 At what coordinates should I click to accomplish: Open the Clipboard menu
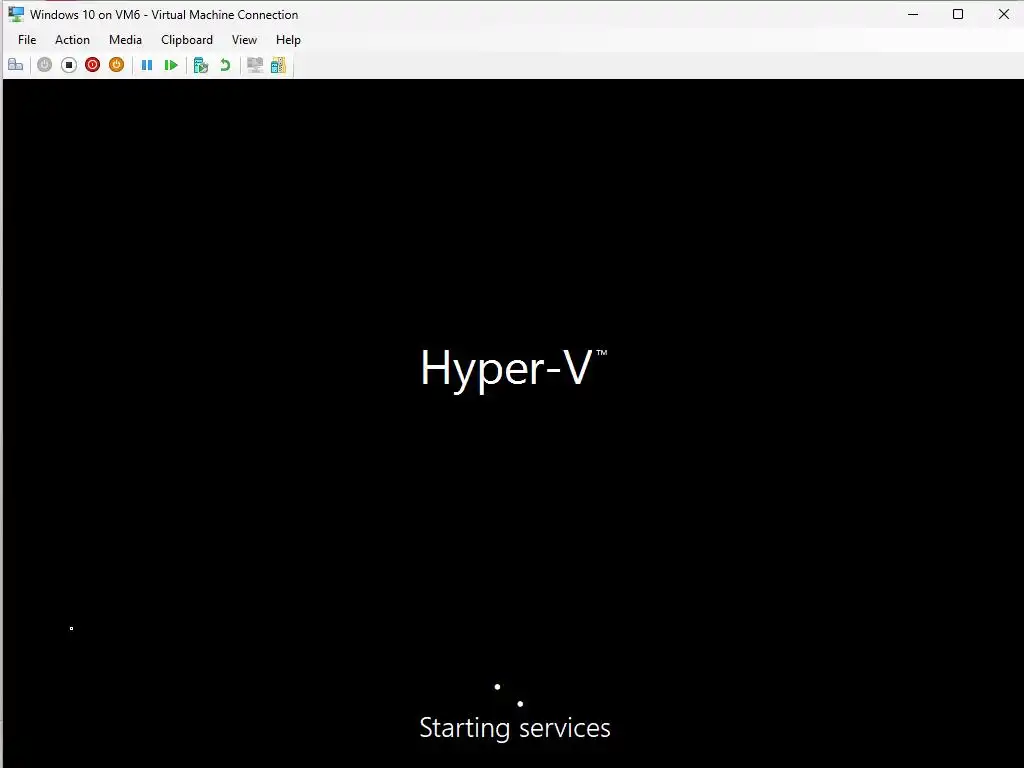(x=187, y=40)
